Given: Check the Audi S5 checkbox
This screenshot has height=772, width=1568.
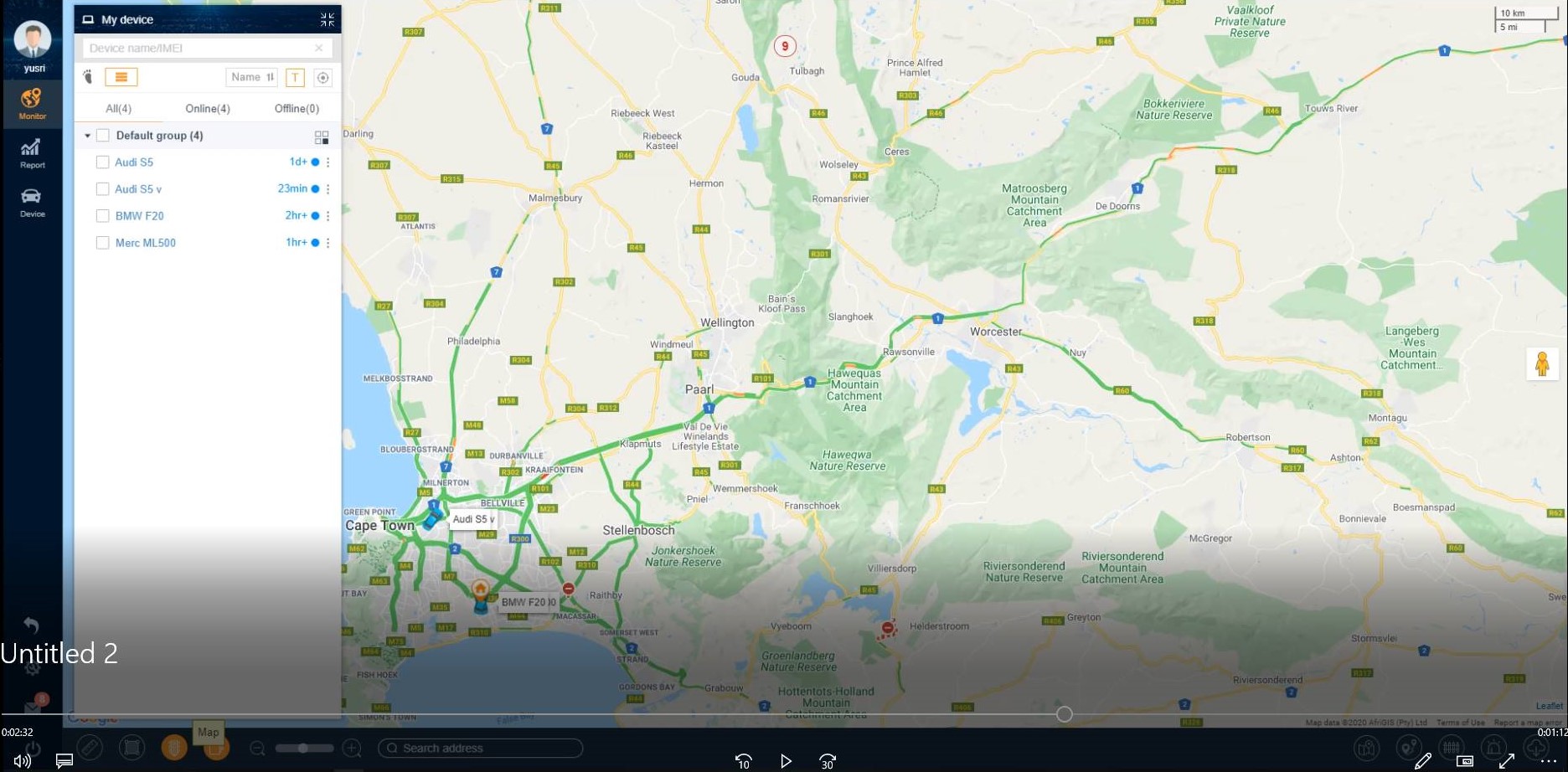Looking at the screenshot, I should tap(103, 162).
